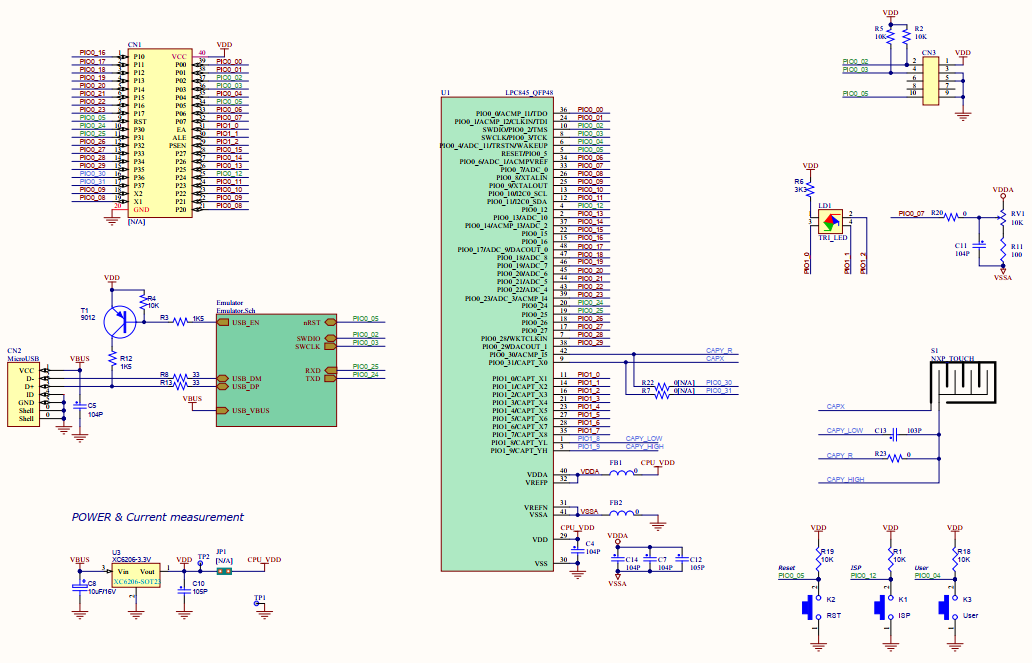Click resistor R18 above the User button

(x=955, y=560)
